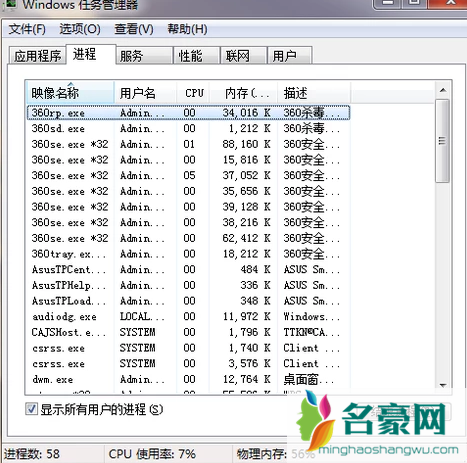467x463 pixels.
Task: Click the process list scroll down arrow
Action: 443,385
